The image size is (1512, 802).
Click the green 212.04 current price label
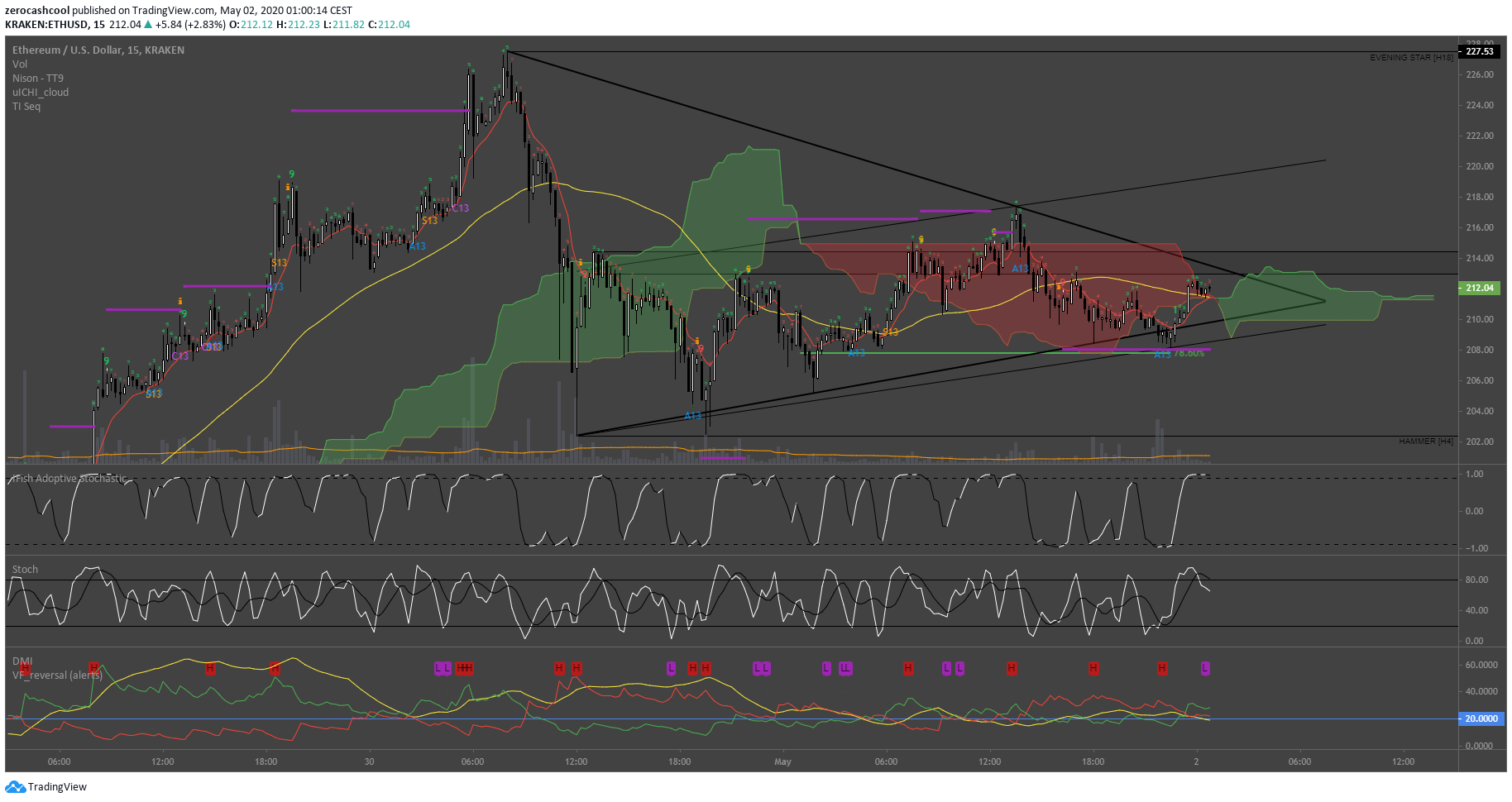pyautogui.click(x=1480, y=288)
